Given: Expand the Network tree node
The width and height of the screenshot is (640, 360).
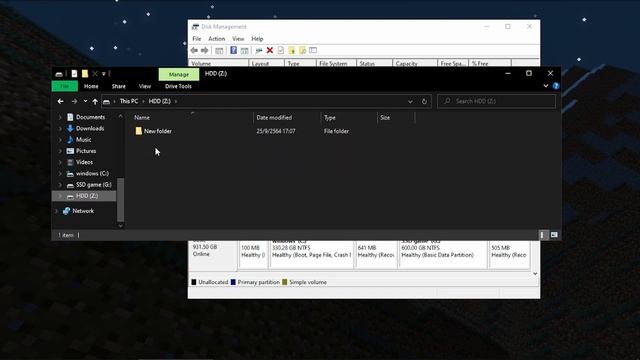Looking at the screenshot, I should pyautogui.click(x=56, y=211).
